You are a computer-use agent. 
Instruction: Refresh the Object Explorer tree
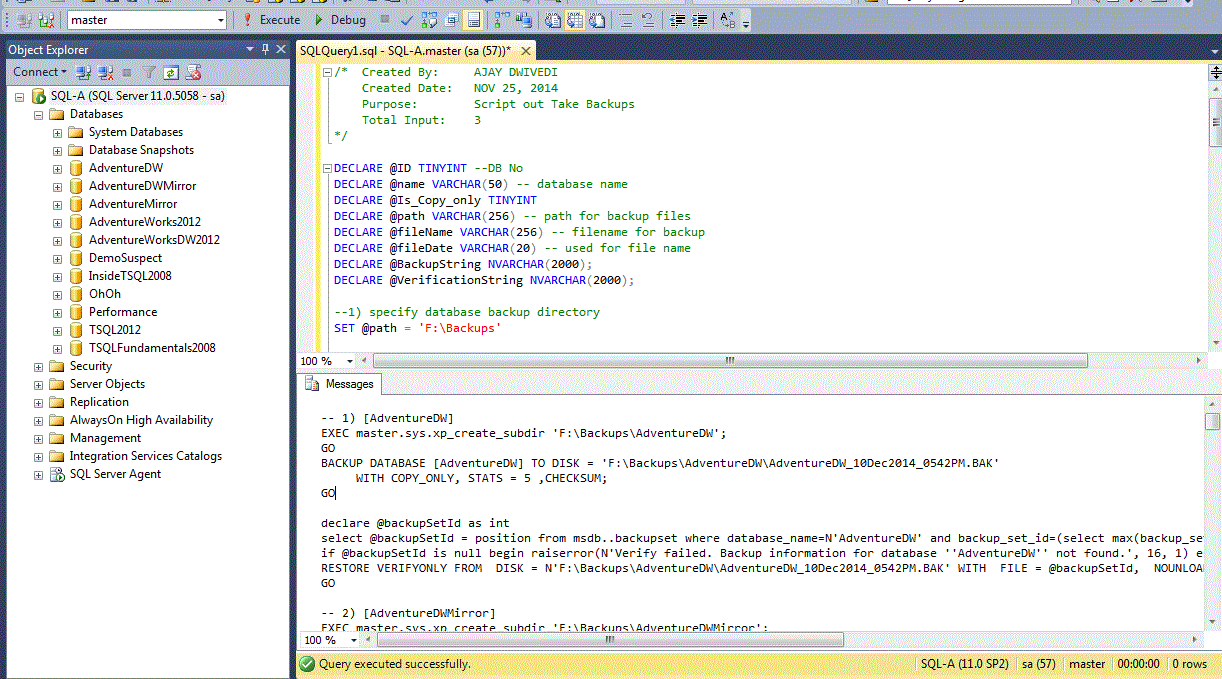point(171,72)
